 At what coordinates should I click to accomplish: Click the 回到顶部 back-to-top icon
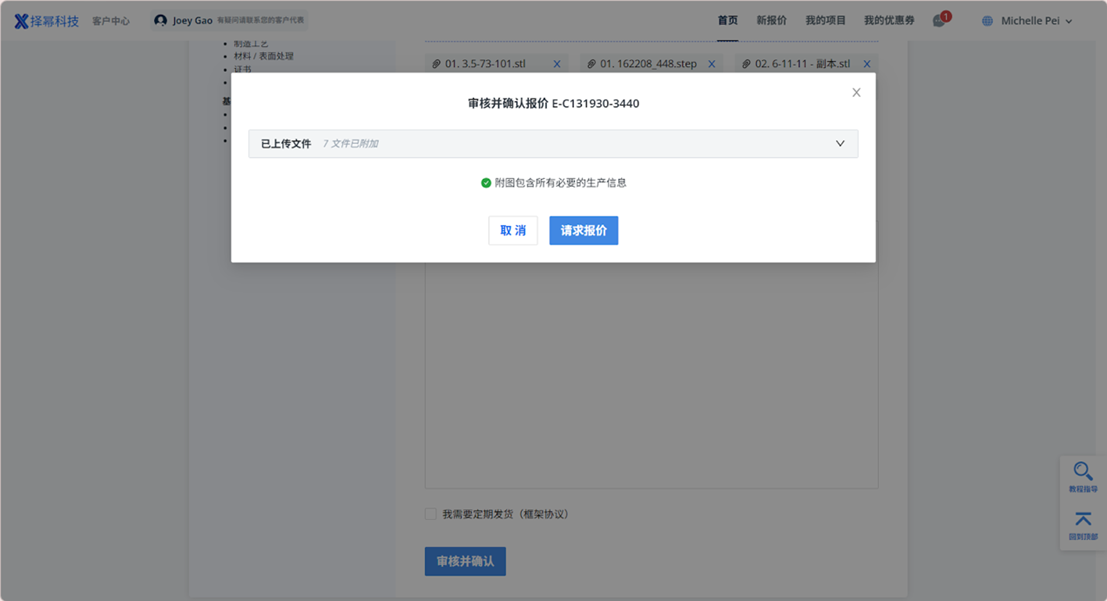[1083, 519]
